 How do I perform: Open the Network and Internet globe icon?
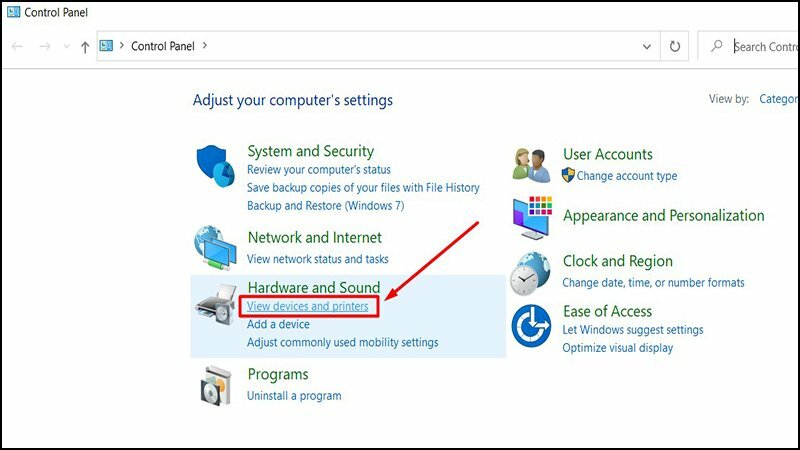(x=216, y=246)
